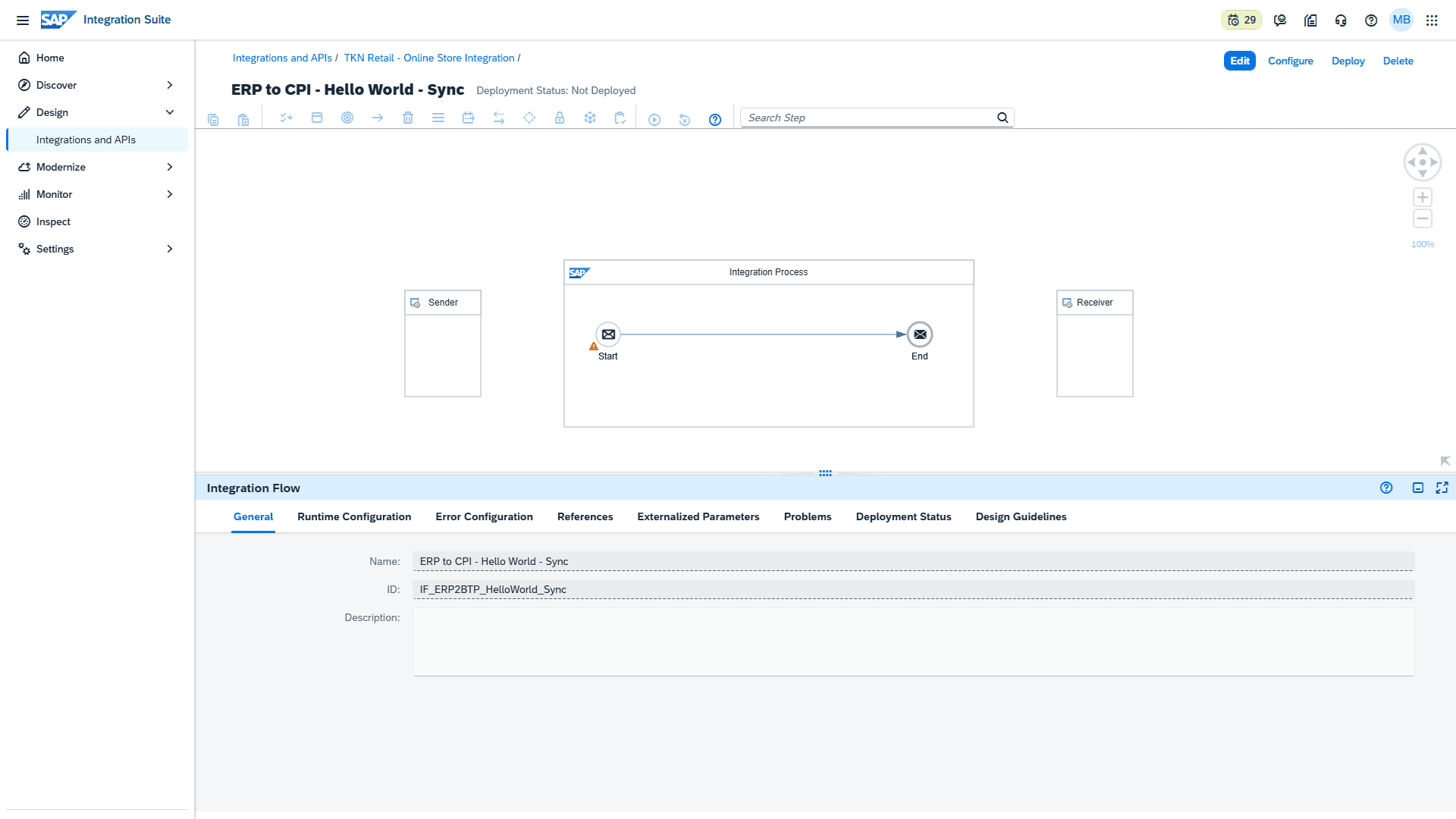This screenshot has width=1456, height=819.
Task: Click the SAP logo in the header
Action: [58, 20]
